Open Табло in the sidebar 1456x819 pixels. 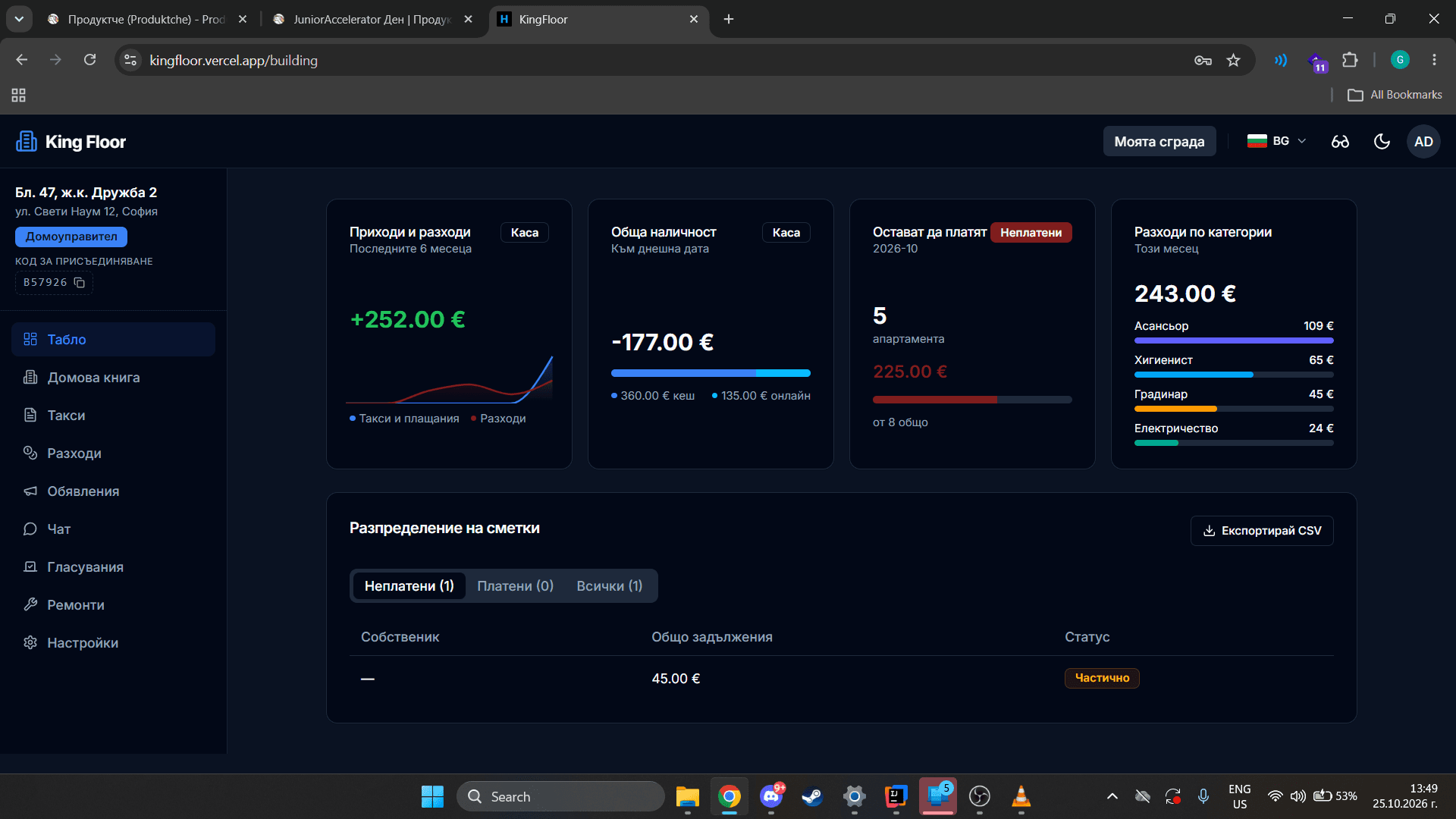point(113,340)
